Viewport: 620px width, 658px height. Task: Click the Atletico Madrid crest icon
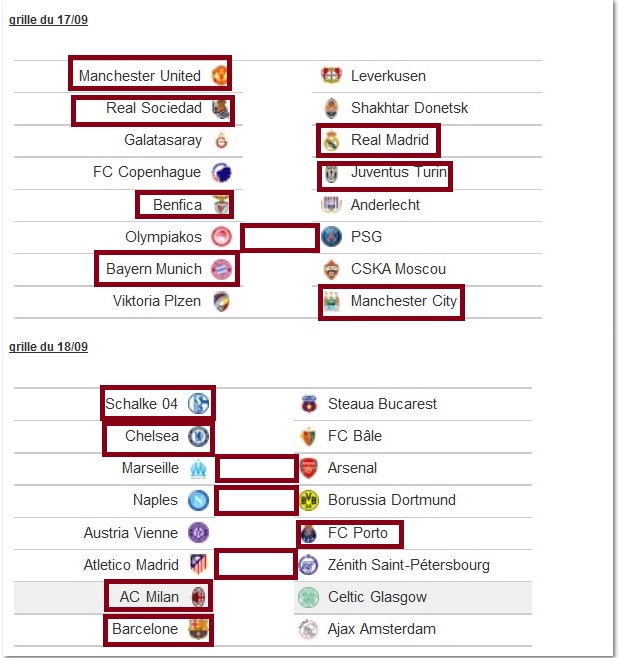click(x=198, y=564)
